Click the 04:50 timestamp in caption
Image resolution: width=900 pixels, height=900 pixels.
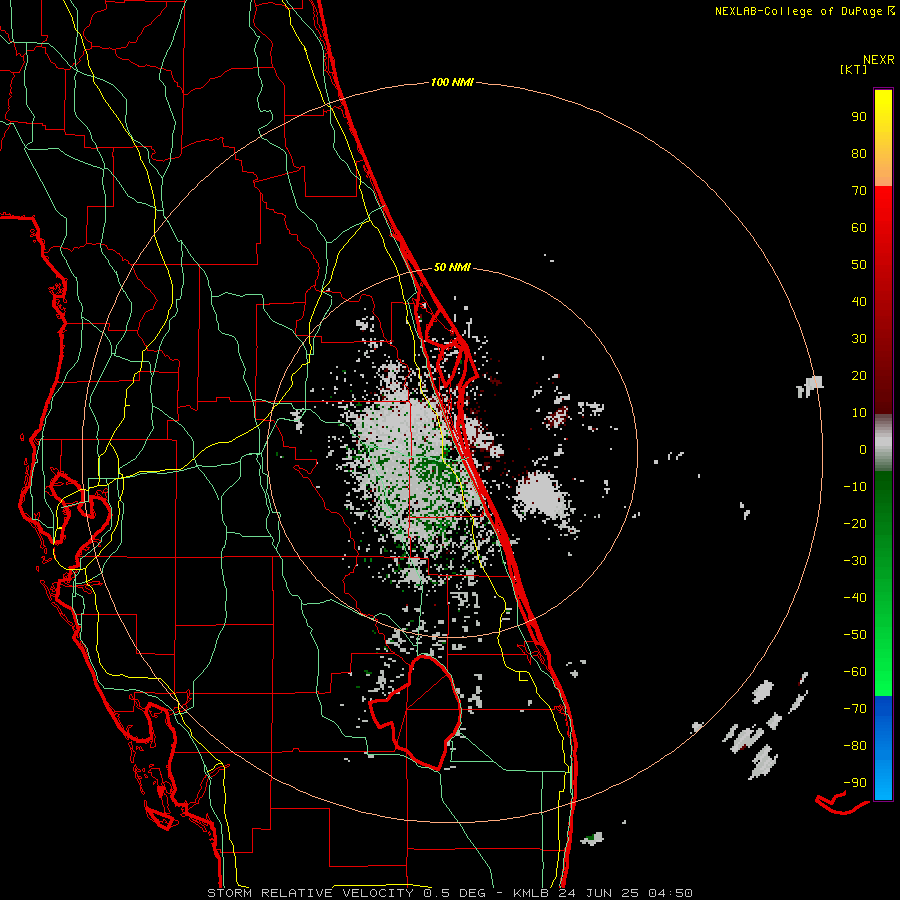tap(670, 893)
